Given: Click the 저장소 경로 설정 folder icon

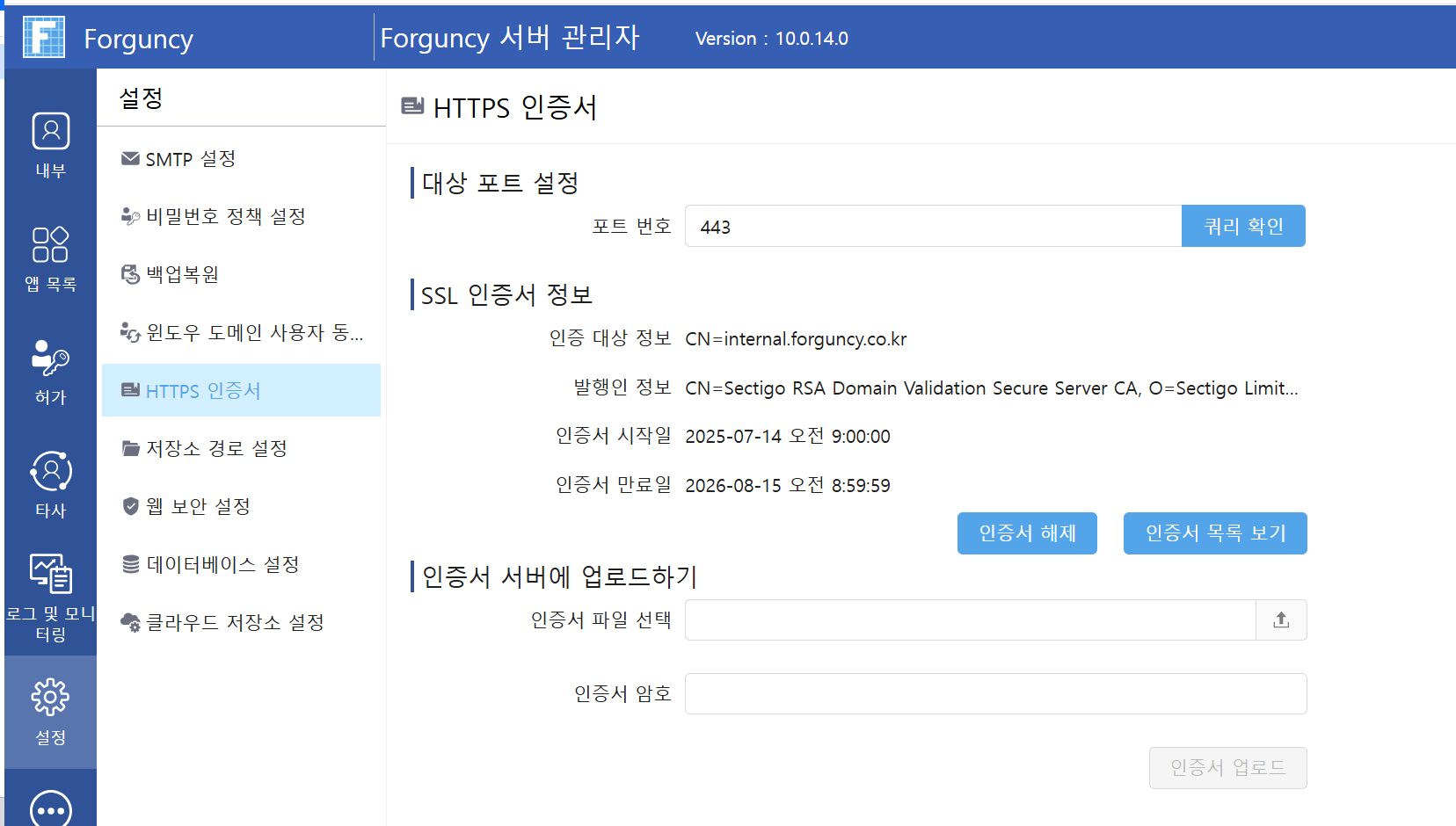Looking at the screenshot, I should [130, 448].
